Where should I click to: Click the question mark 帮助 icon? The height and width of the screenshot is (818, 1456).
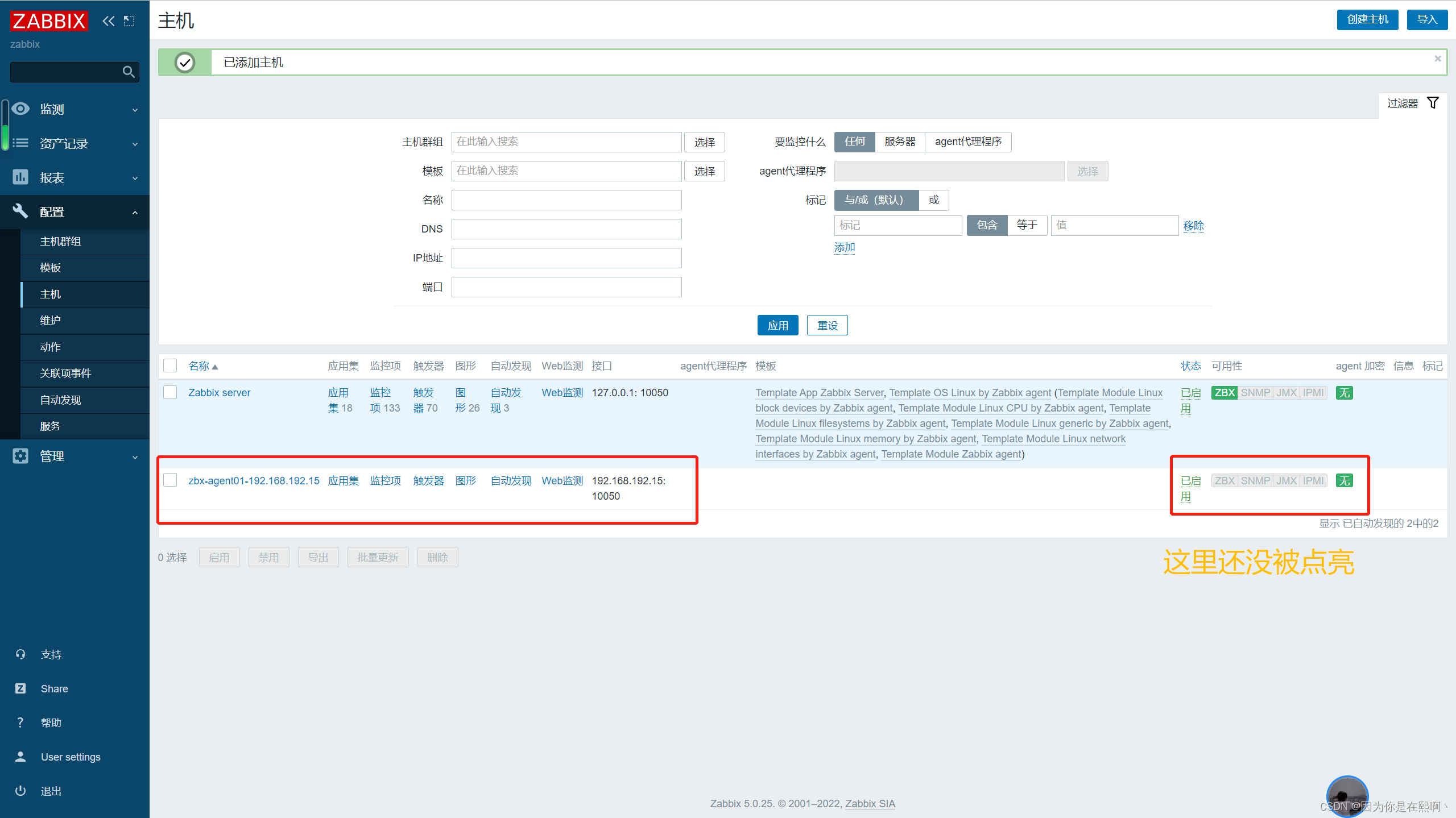pyautogui.click(x=20, y=723)
